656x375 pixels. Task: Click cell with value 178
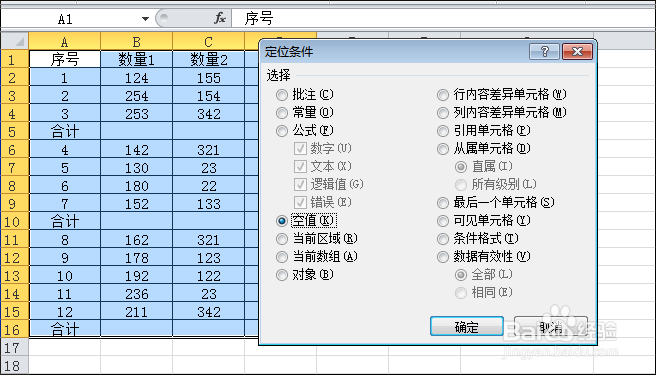point(136,257)
